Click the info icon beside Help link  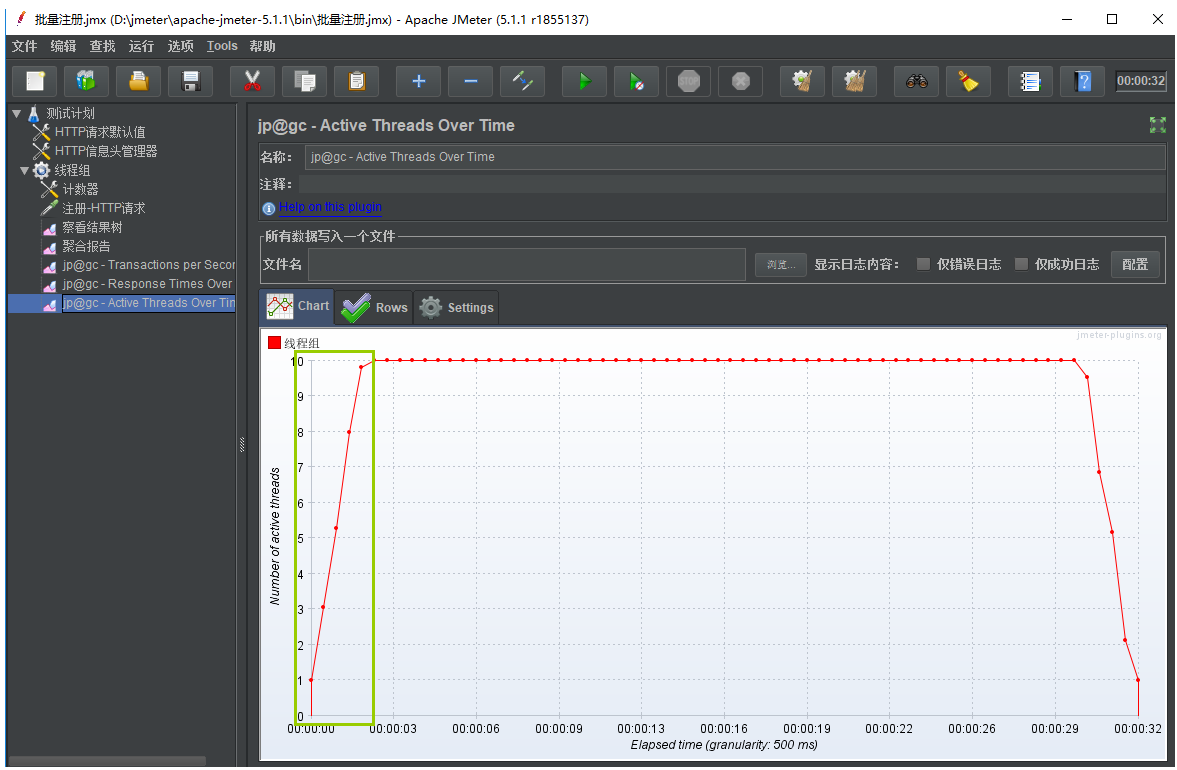tap(268, 208)
